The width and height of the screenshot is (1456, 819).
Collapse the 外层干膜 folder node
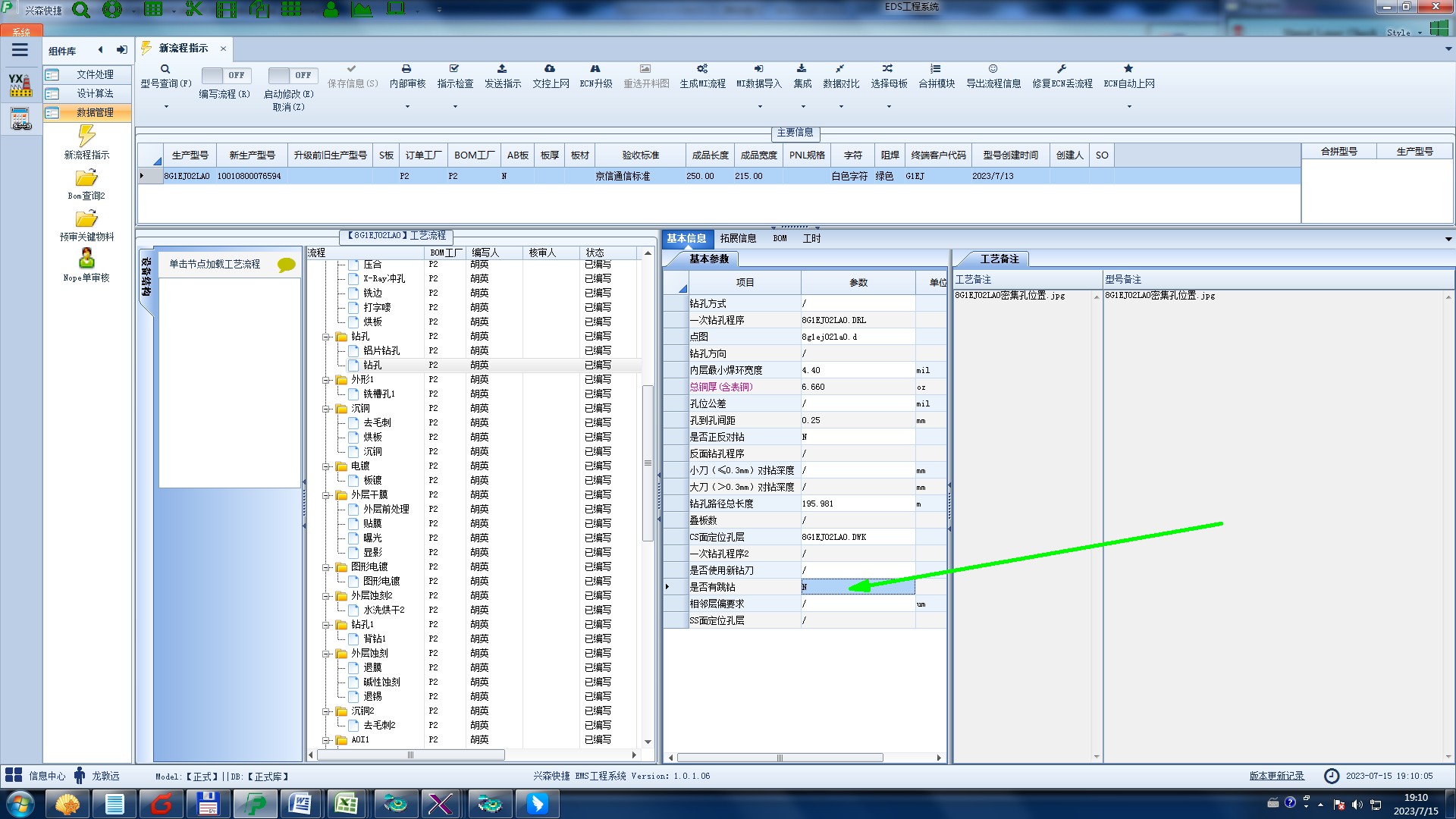tap(326, 495)
